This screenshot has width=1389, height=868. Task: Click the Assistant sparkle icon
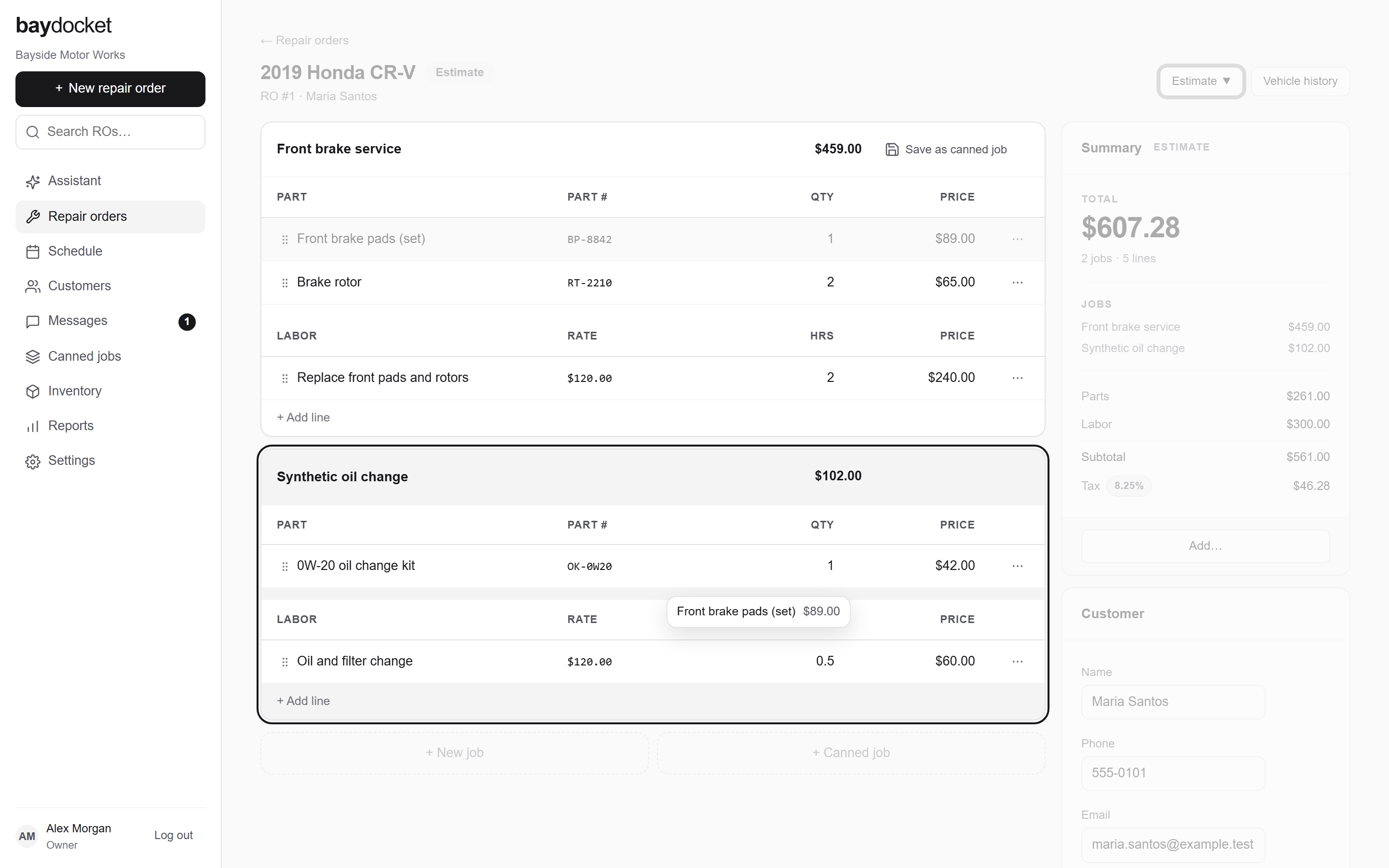(x=33, y=181)
